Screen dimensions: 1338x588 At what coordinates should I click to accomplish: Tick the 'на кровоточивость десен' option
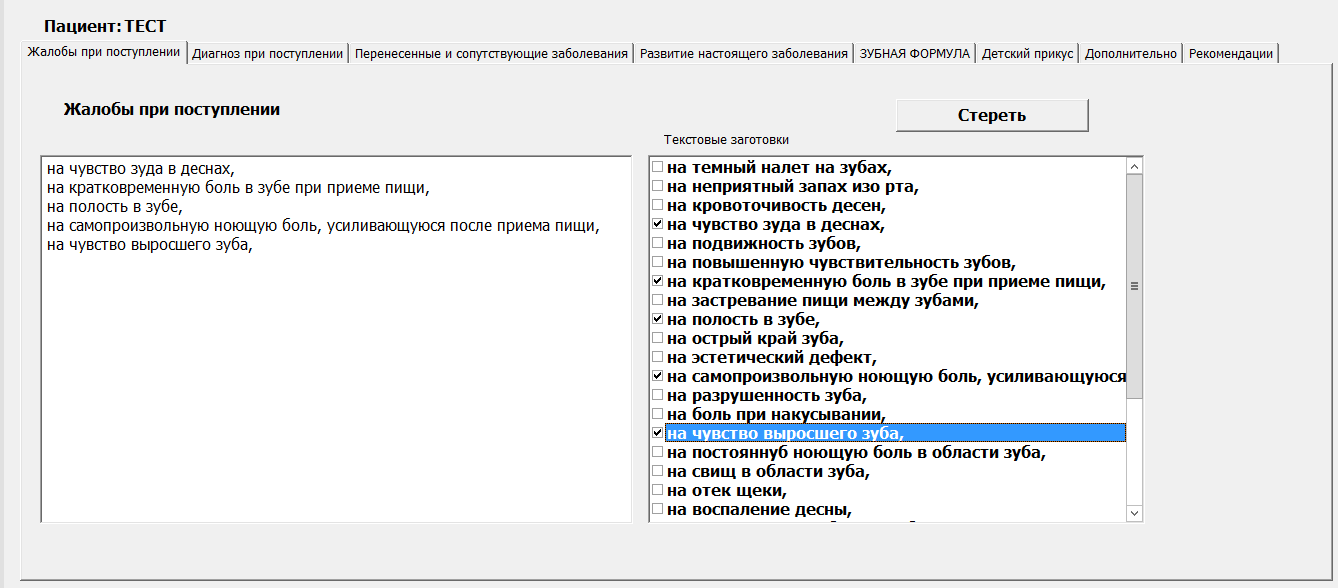click(x=657, y=206)
